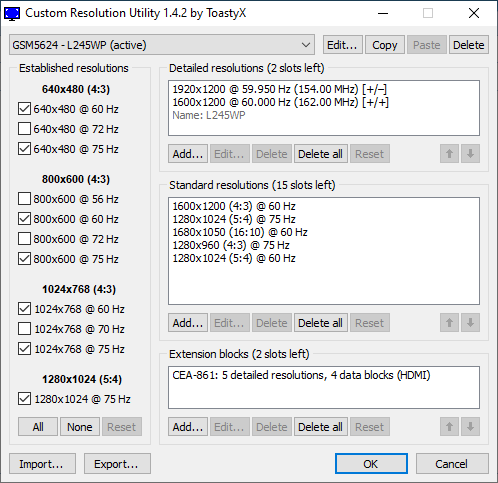498x483 pixels.
Task: Click Edit... under Standard resolutions
Action: tap(230, 323)
